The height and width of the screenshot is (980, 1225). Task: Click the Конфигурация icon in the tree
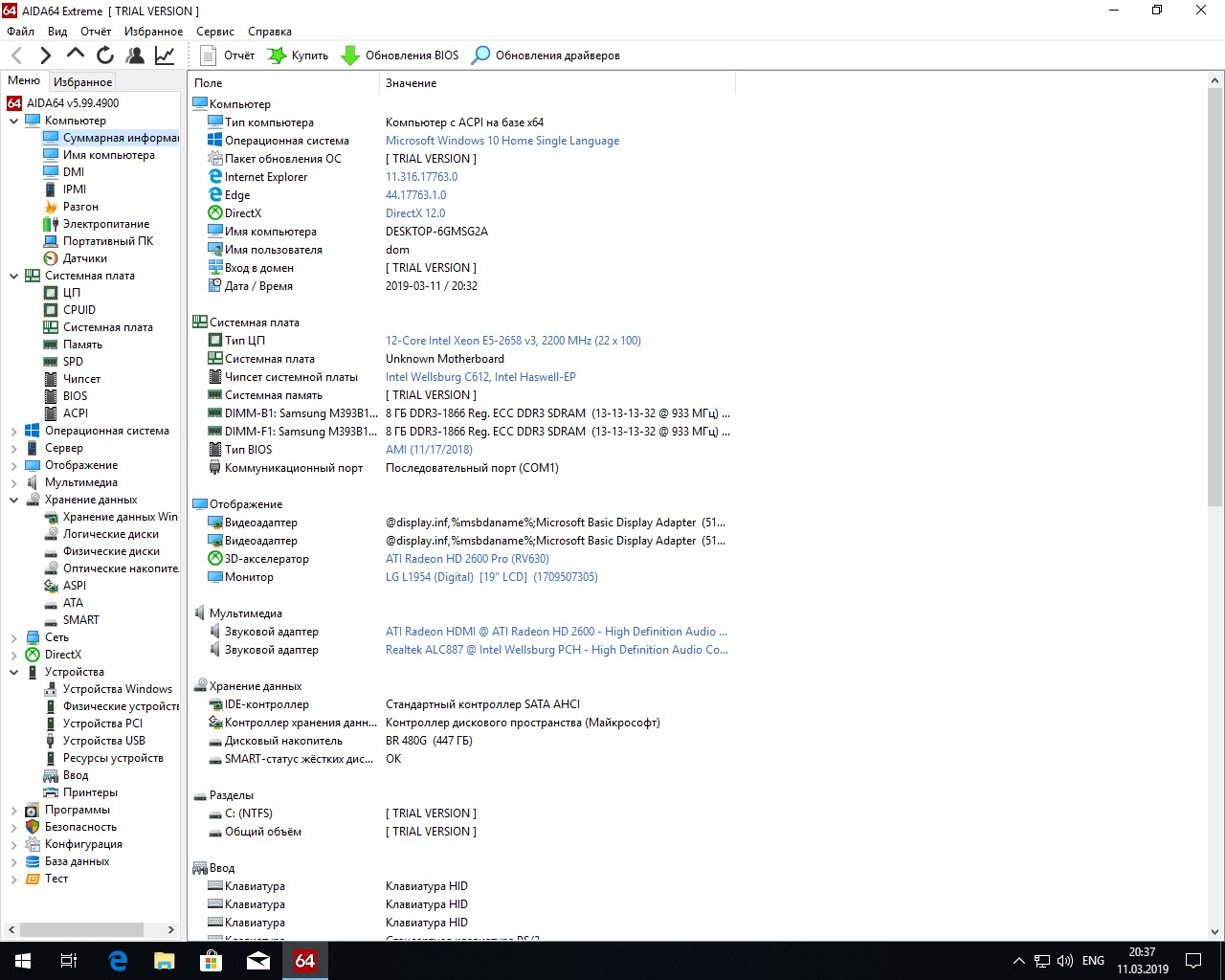33,844
